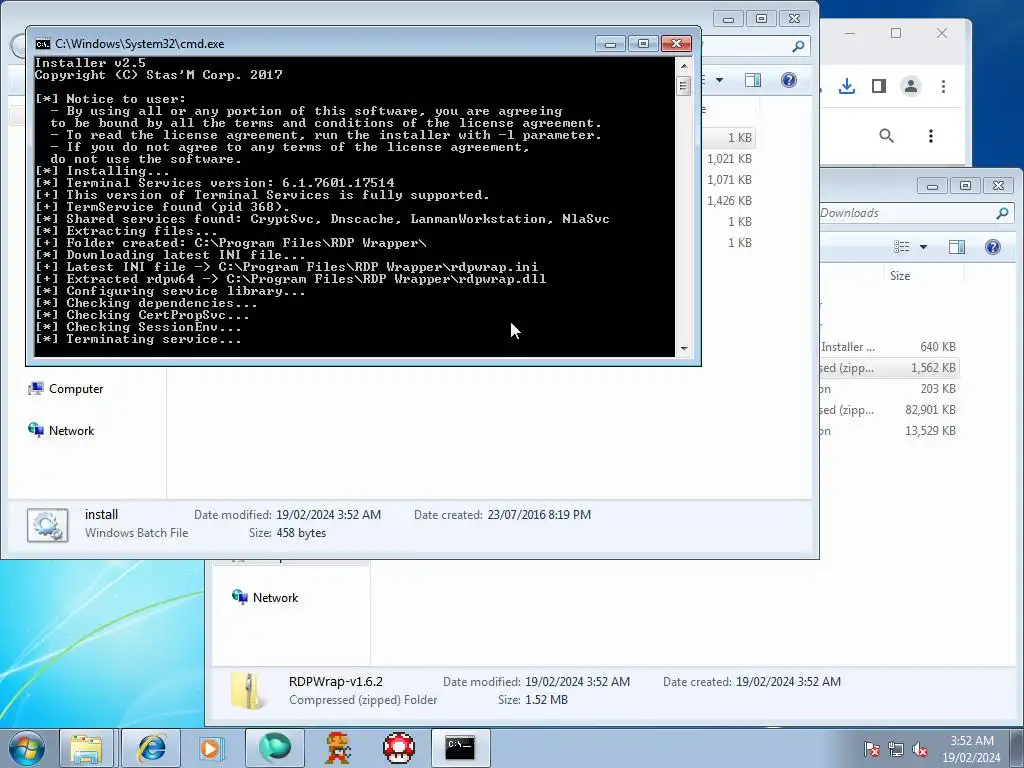Screen dimensions: 1024x768
Task: Open the browser three-dot menu
Action: point(943,86)
